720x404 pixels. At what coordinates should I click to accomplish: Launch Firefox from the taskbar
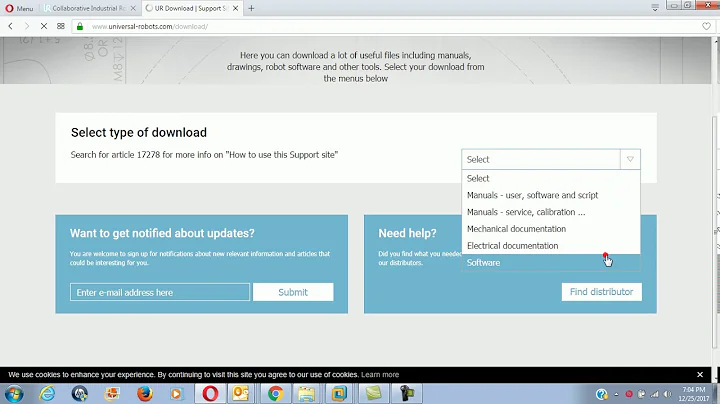[145, 394]
